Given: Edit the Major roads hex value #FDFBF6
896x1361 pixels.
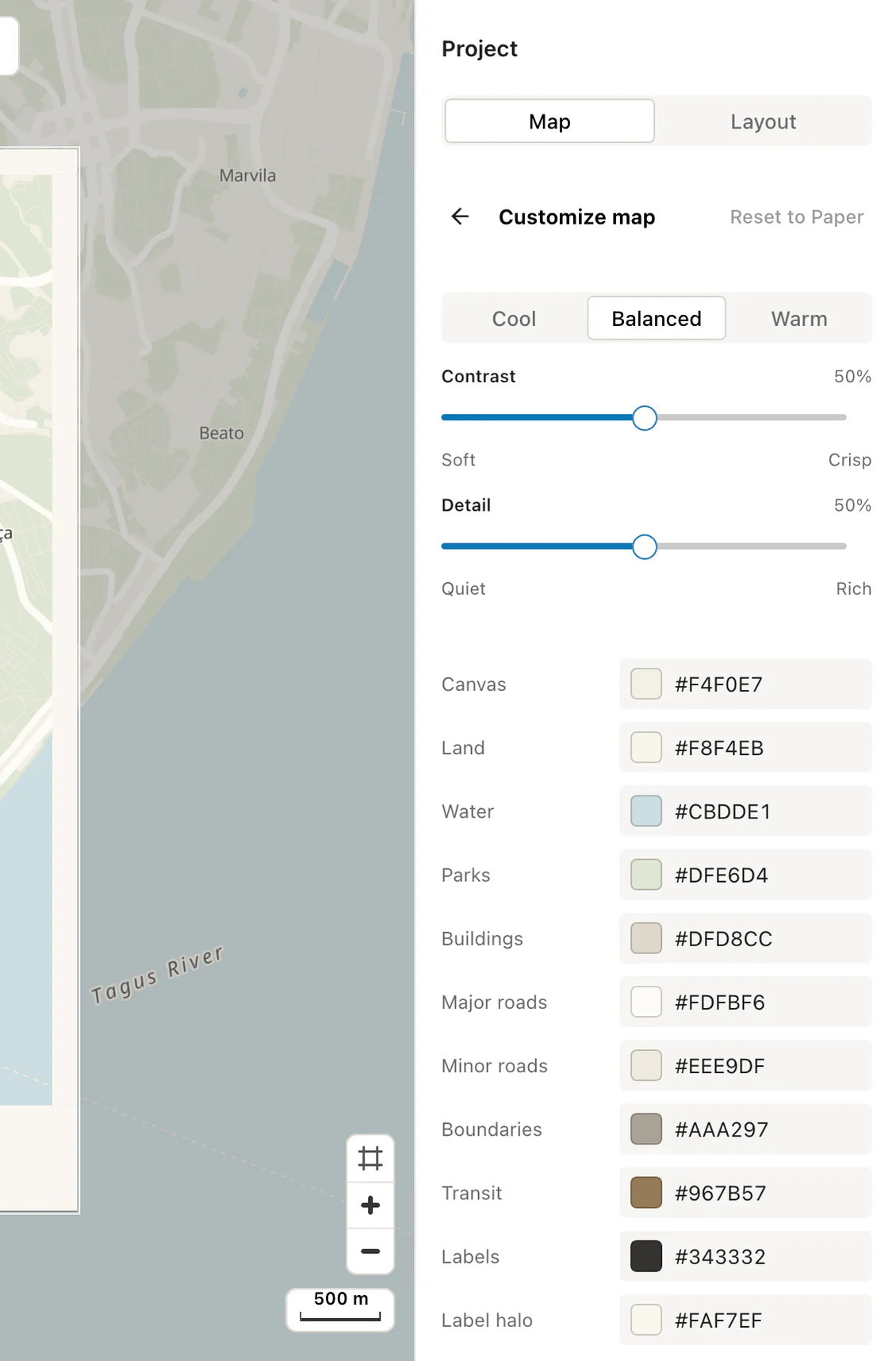Looking at the screenshot, I should pyautogui.click(x=720, y=1003).
